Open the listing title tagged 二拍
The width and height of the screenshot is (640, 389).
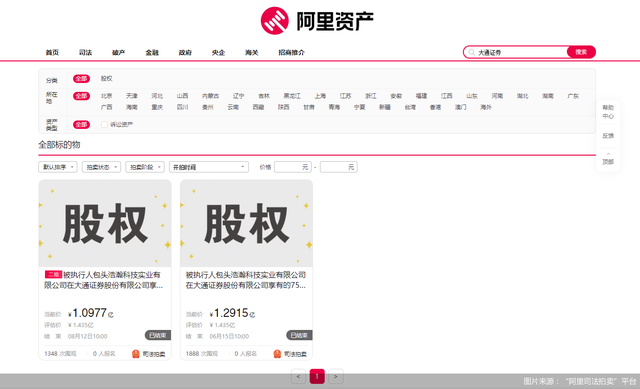click(104, 280)
